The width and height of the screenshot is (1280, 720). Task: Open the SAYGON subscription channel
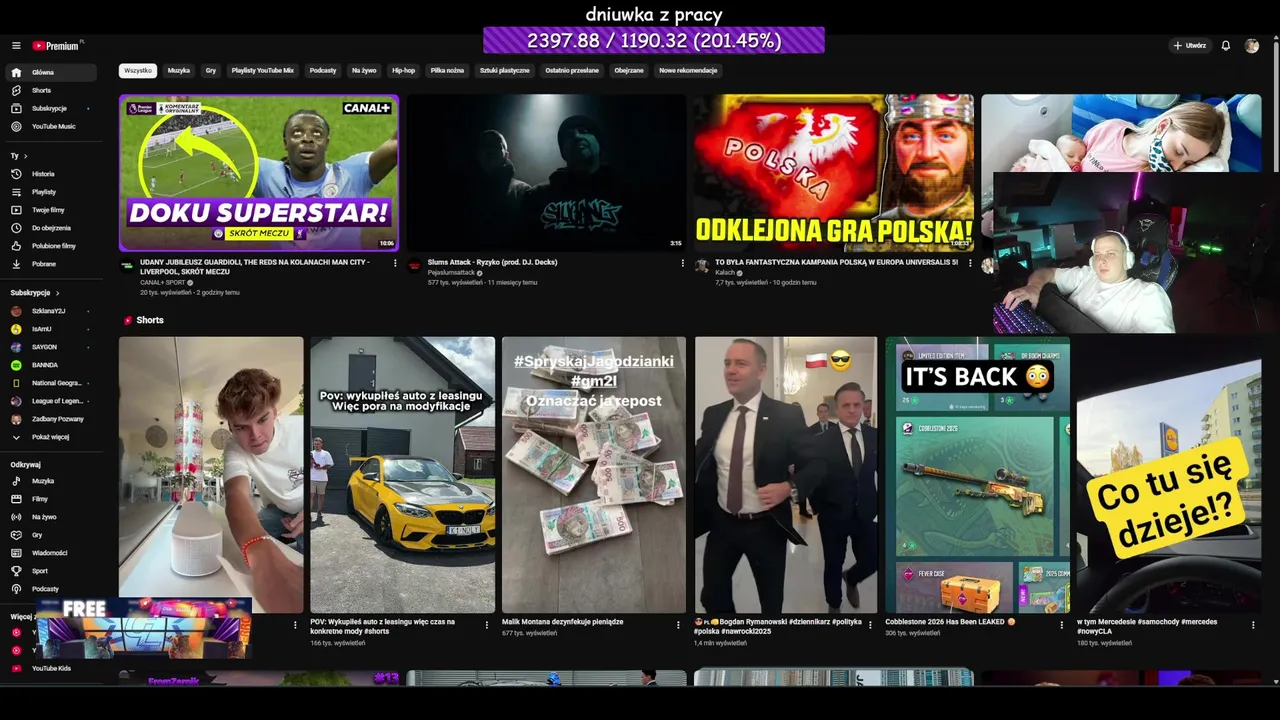50,347
